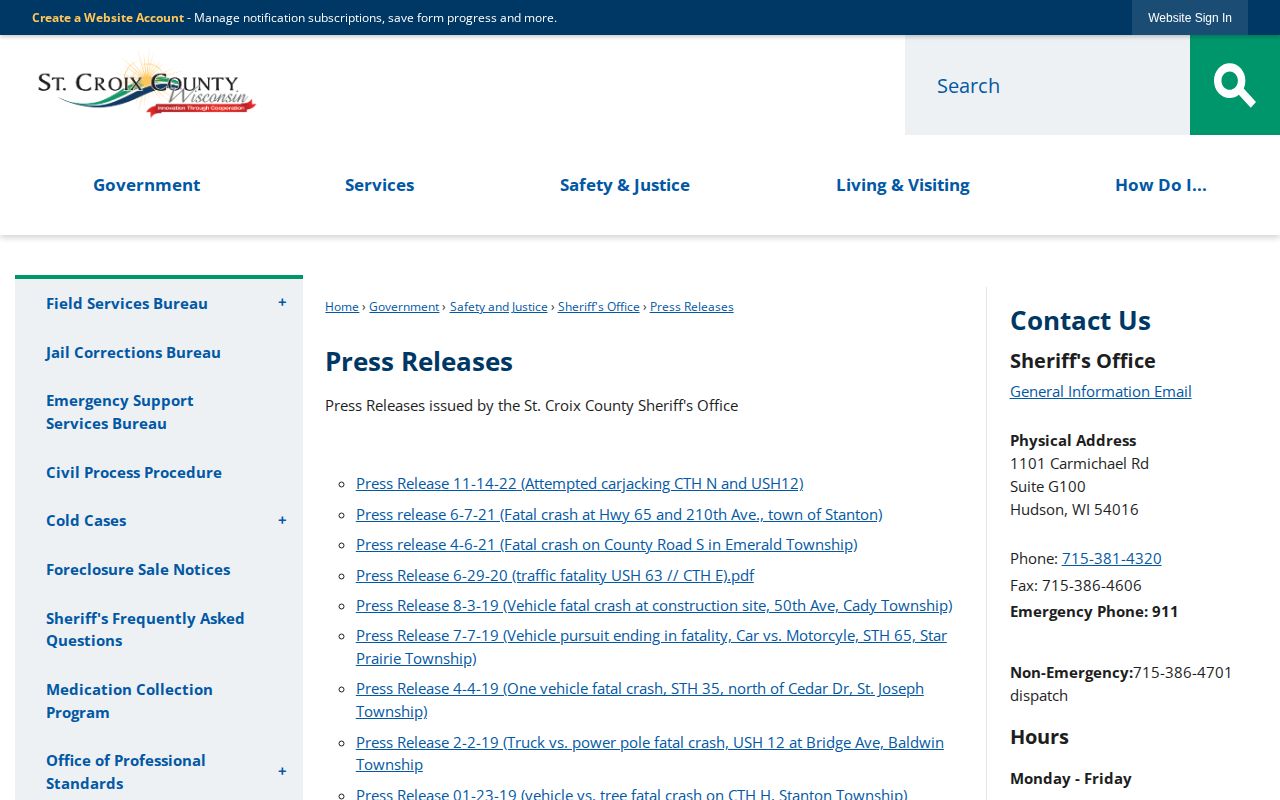
Task: Open Press Release 7-7-19 vehicle pursuit fatality
Action: (x=651, y=647)
